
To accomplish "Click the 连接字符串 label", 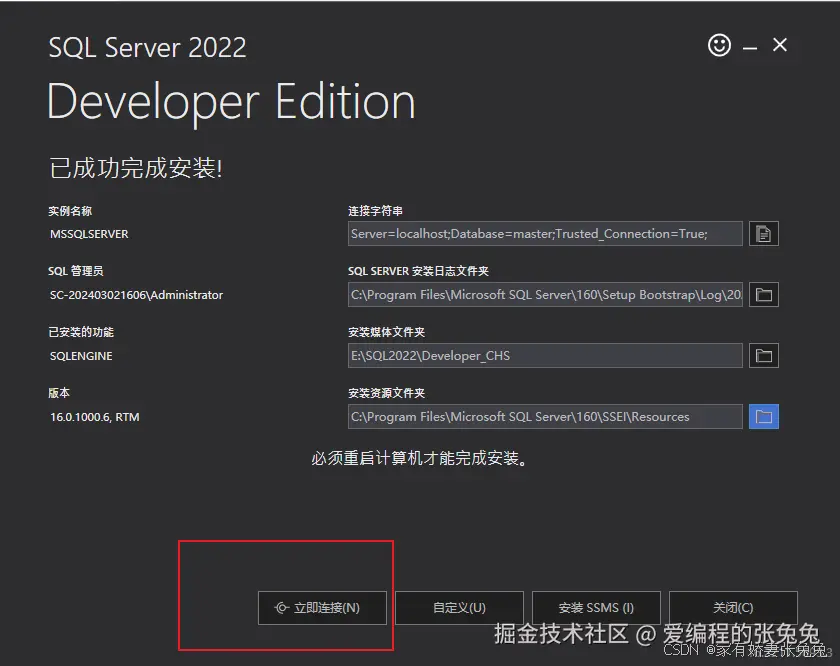I will (x=376, y=211).
